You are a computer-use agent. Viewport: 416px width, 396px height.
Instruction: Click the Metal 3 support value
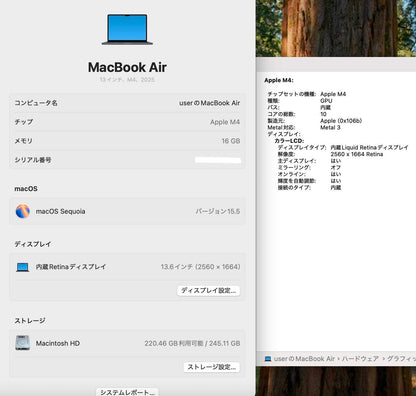[x=330, y=127]
